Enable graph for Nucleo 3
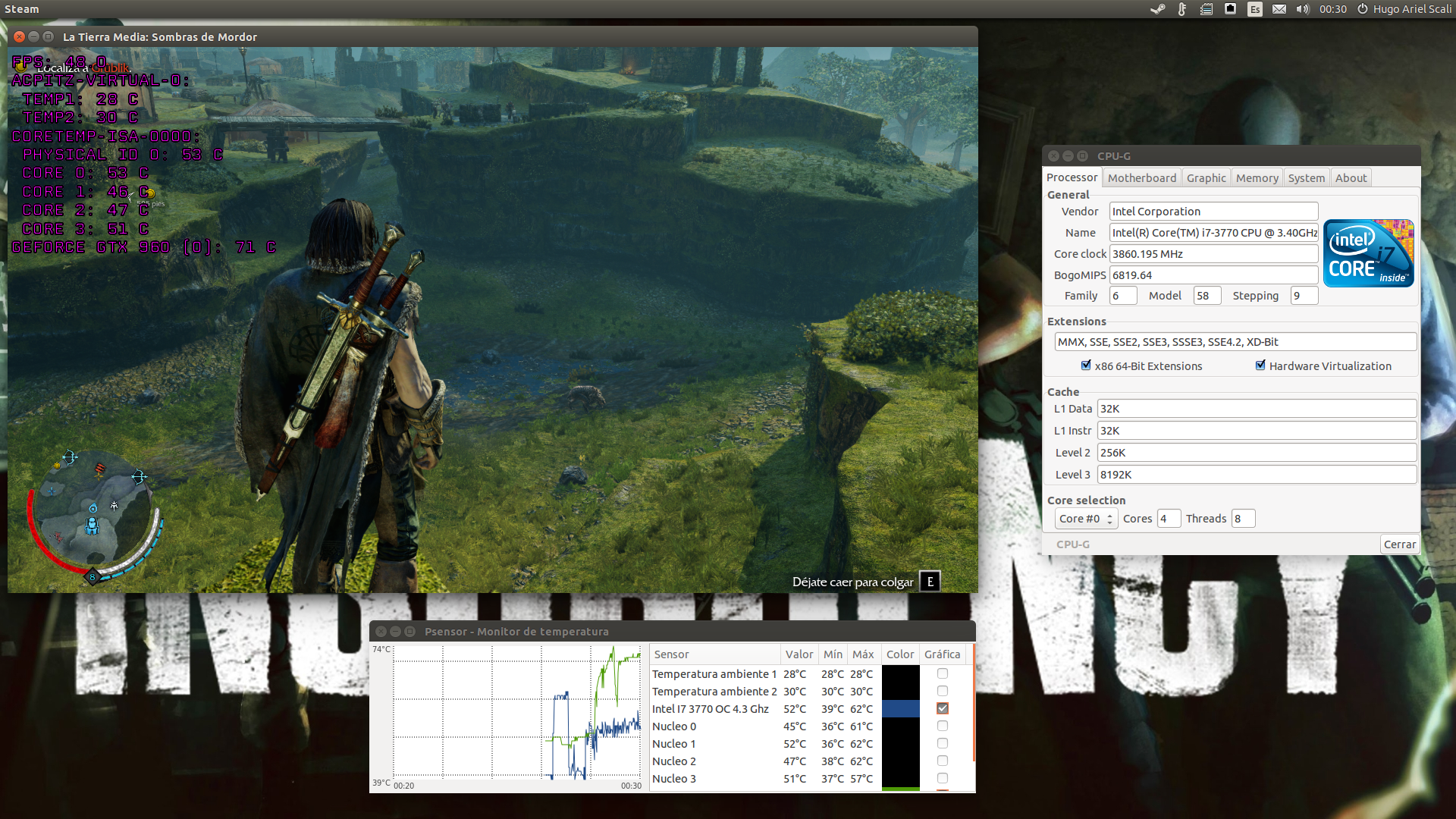 tap(942, 778)
